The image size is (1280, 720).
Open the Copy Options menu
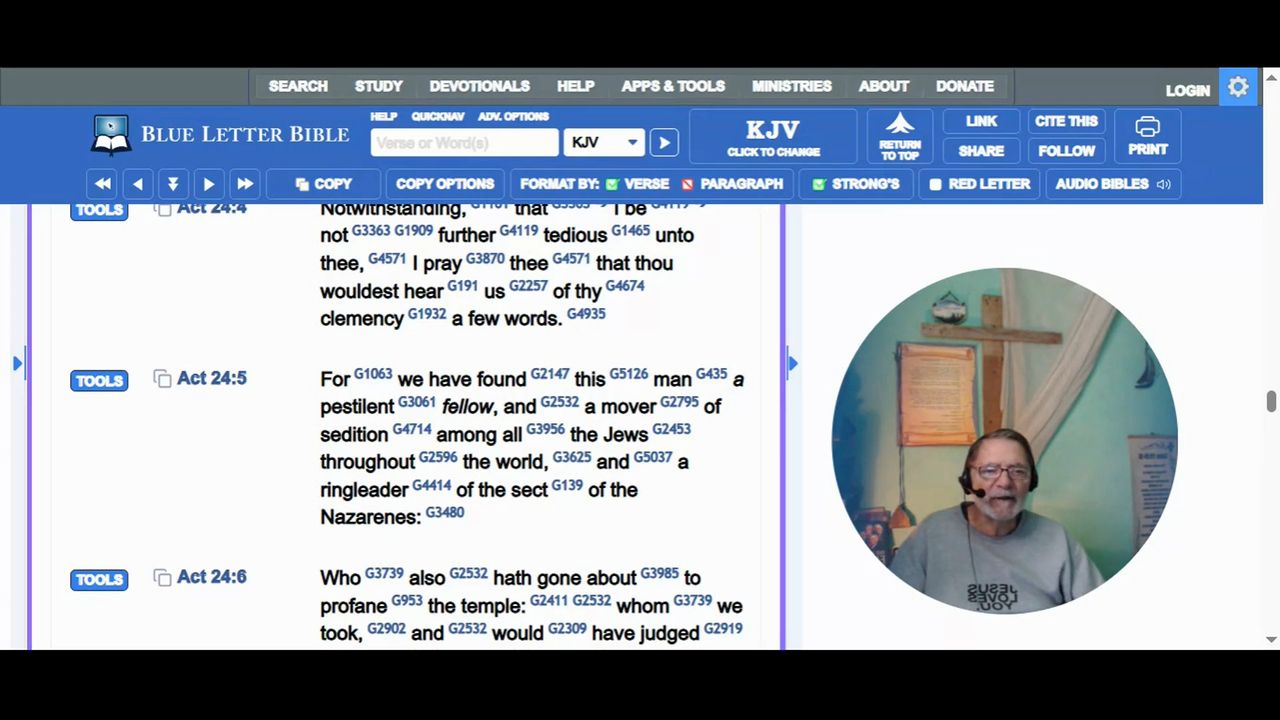click(x=445, y=184)
